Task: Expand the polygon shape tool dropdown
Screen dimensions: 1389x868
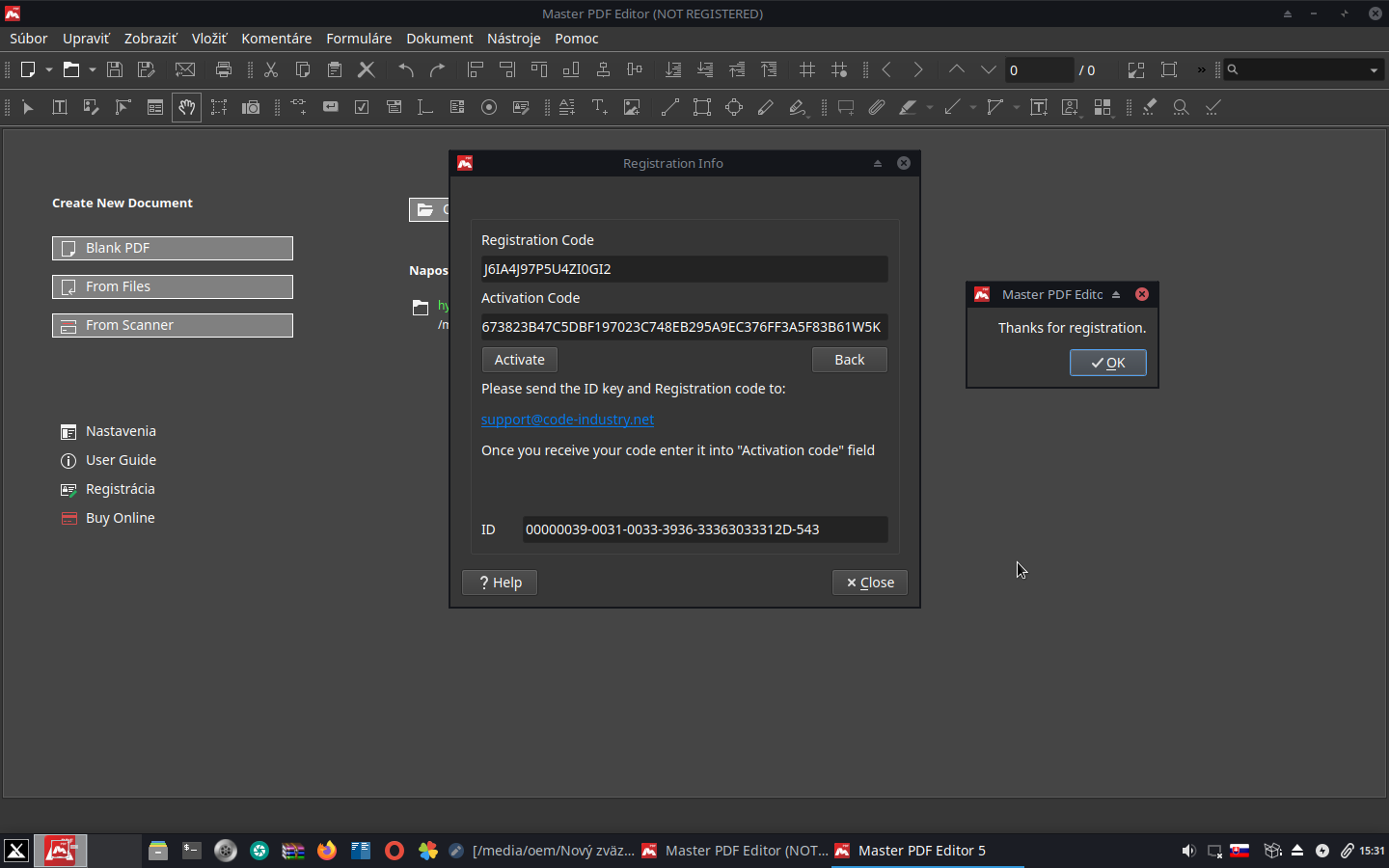Action: click(x=1017, y=107)
